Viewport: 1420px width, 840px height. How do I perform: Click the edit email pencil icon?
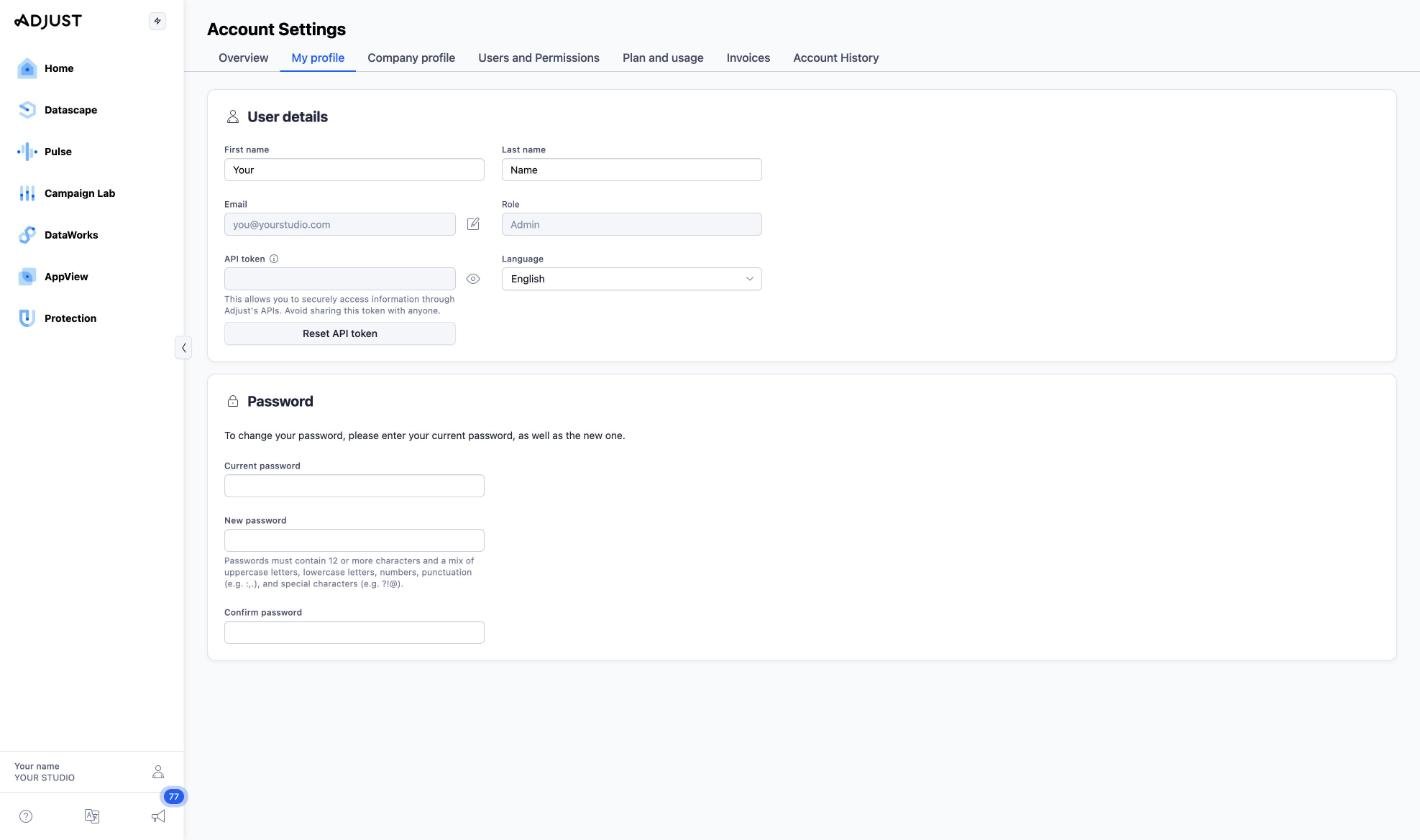click(x=473, y=224)
